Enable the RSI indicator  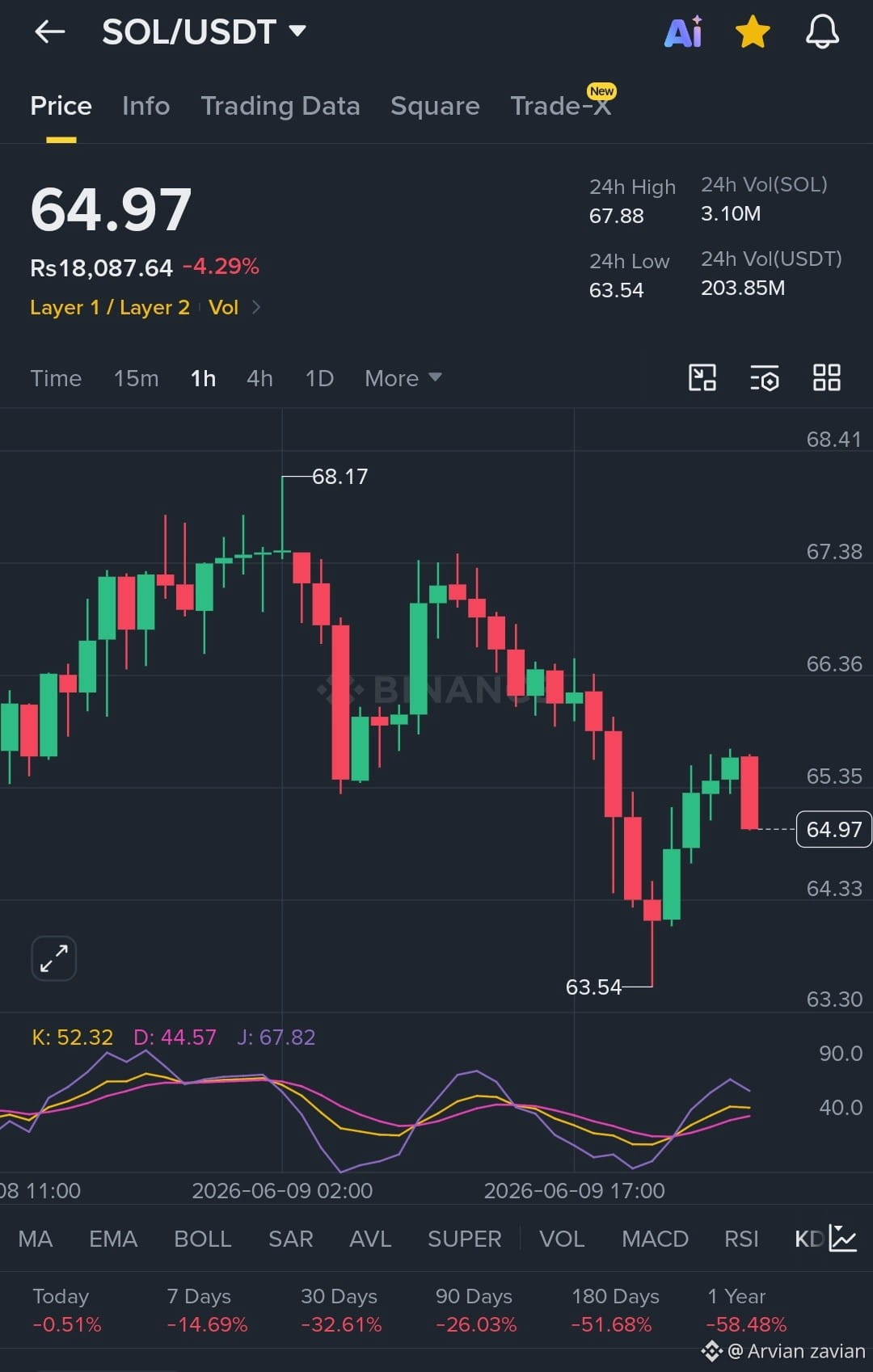[741, 1239]
